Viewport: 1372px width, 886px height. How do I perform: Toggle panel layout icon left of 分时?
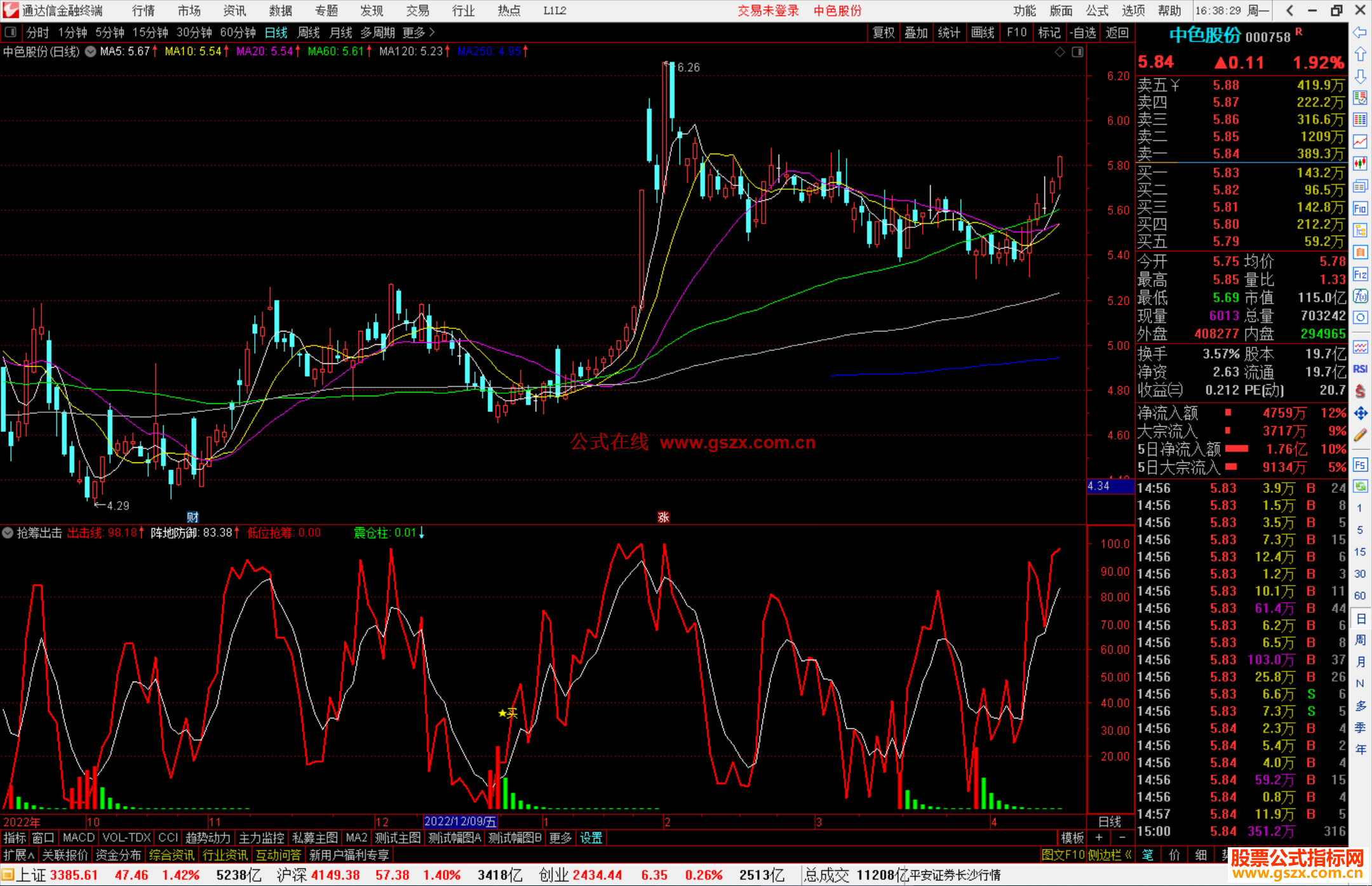click(11, 32)
